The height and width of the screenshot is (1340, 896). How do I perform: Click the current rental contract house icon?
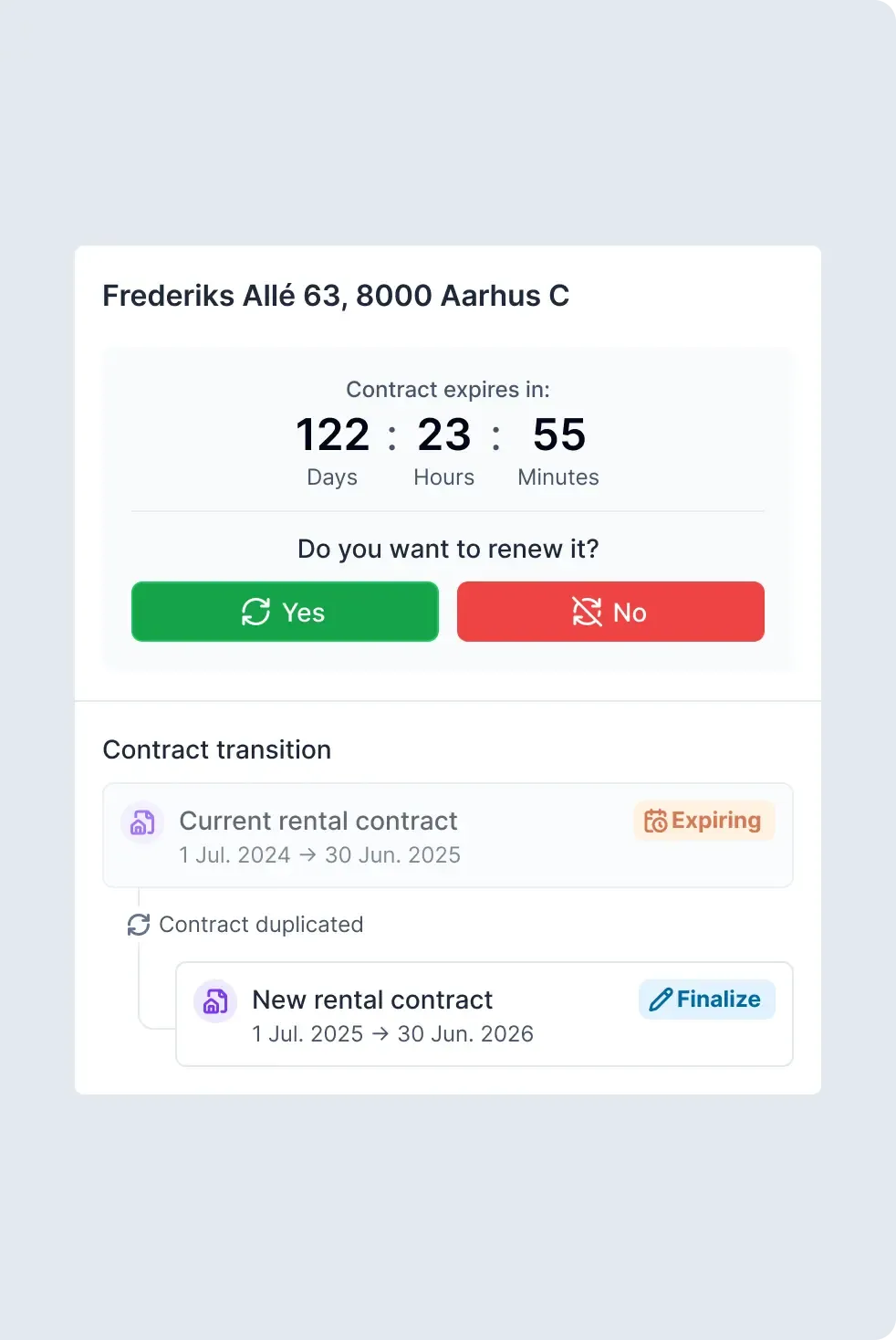(142, 823)
